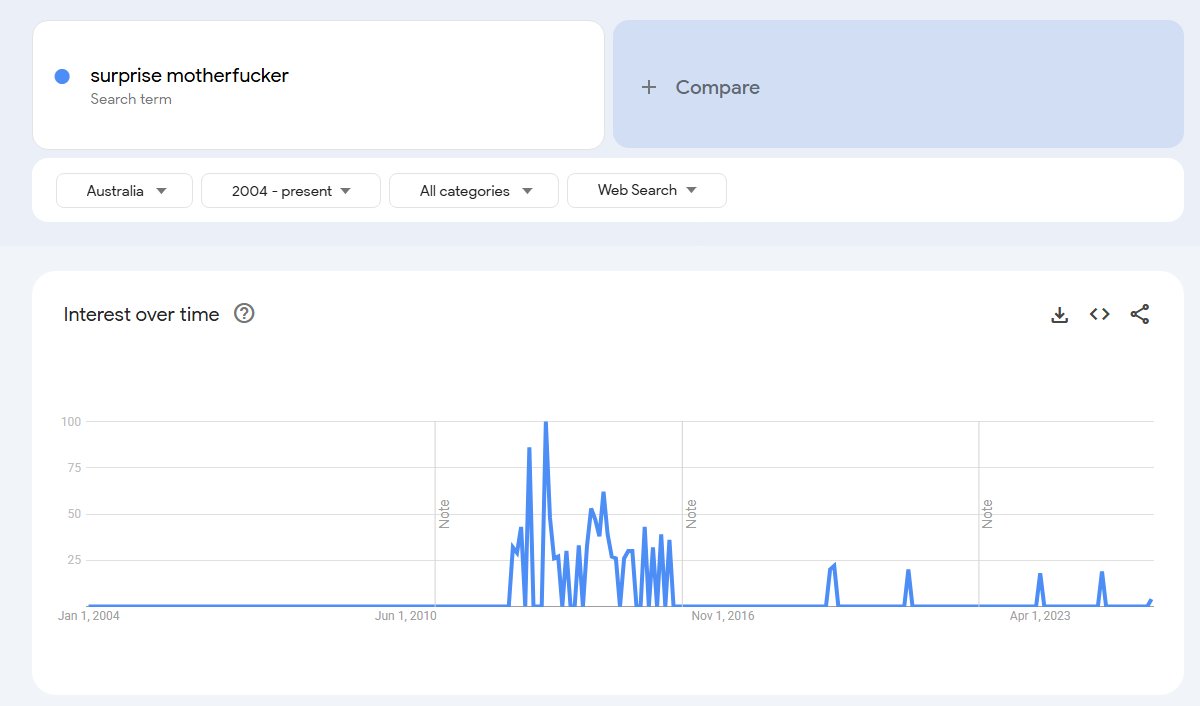
Task: Click the peak 100 point on the chart
Action: click(545, 422)
